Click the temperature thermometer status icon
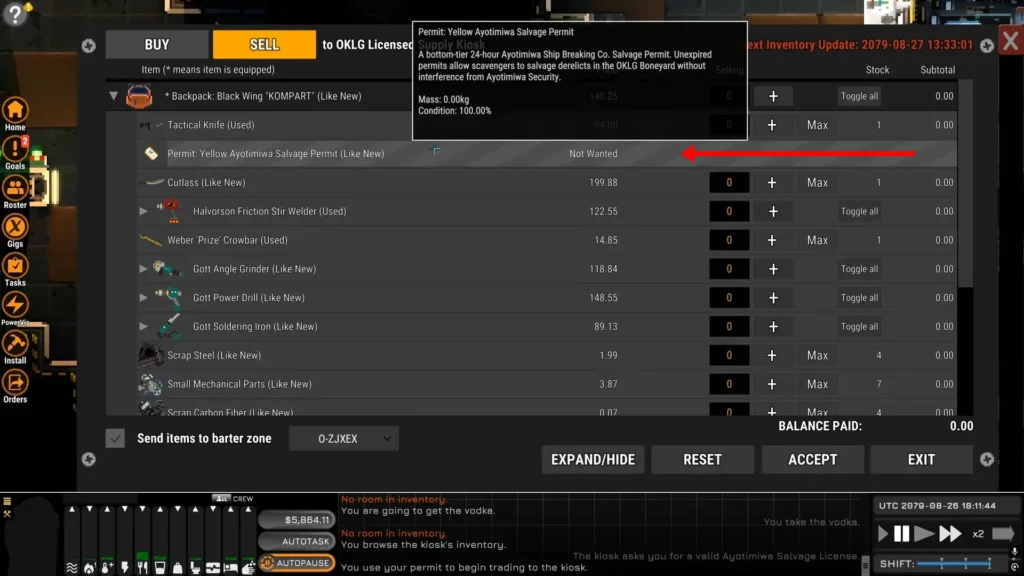 106,568
